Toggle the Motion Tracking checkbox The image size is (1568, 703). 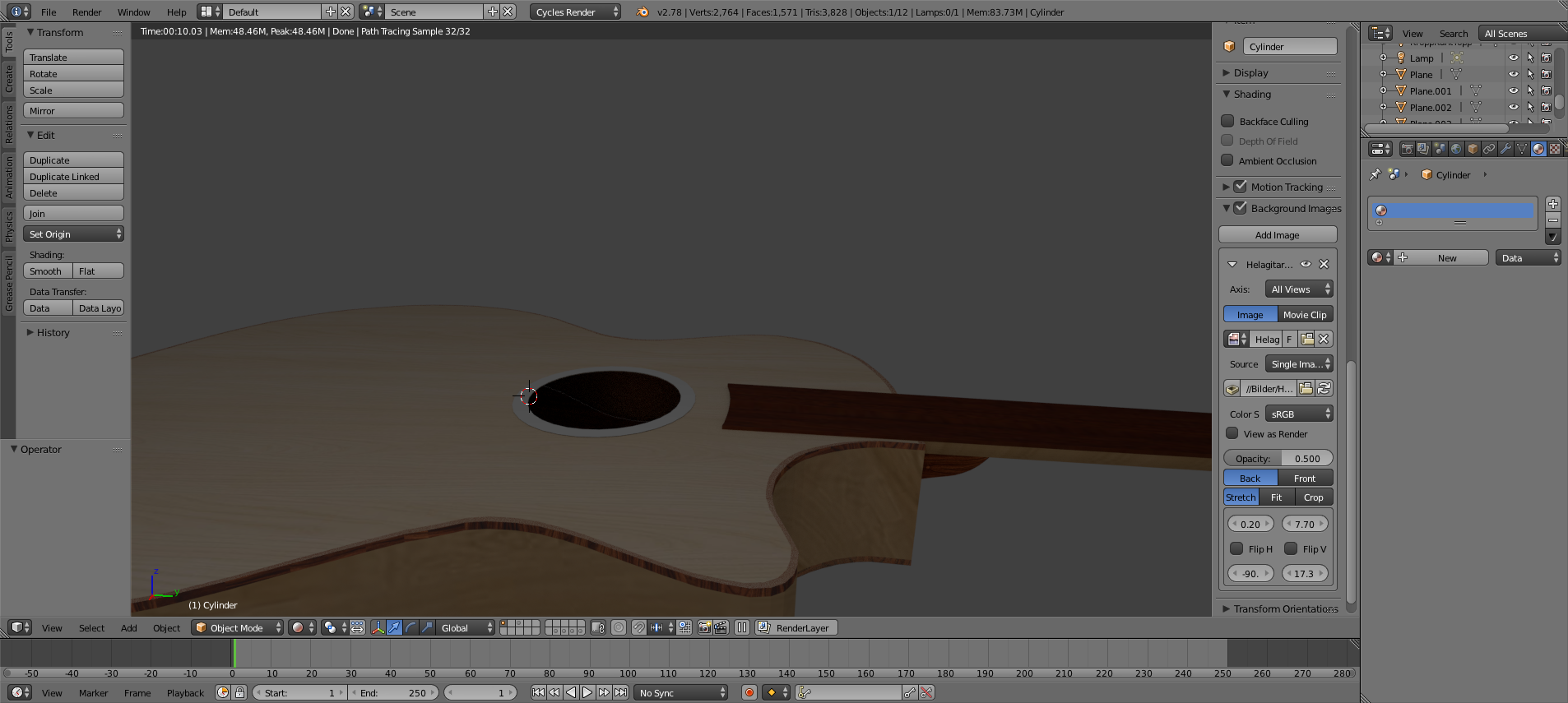pyautogui.click(x=1241, y=187)
